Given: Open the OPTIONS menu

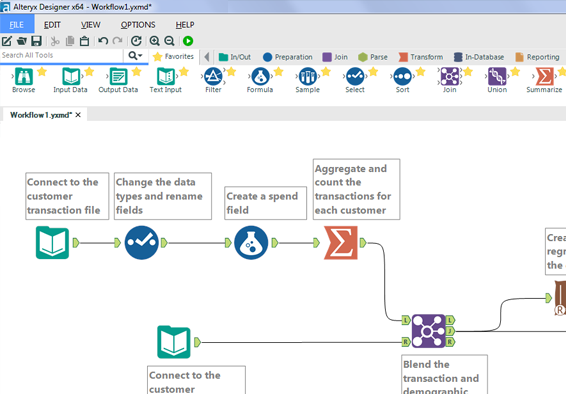Looking at the screenshot, I should point(138,25).
